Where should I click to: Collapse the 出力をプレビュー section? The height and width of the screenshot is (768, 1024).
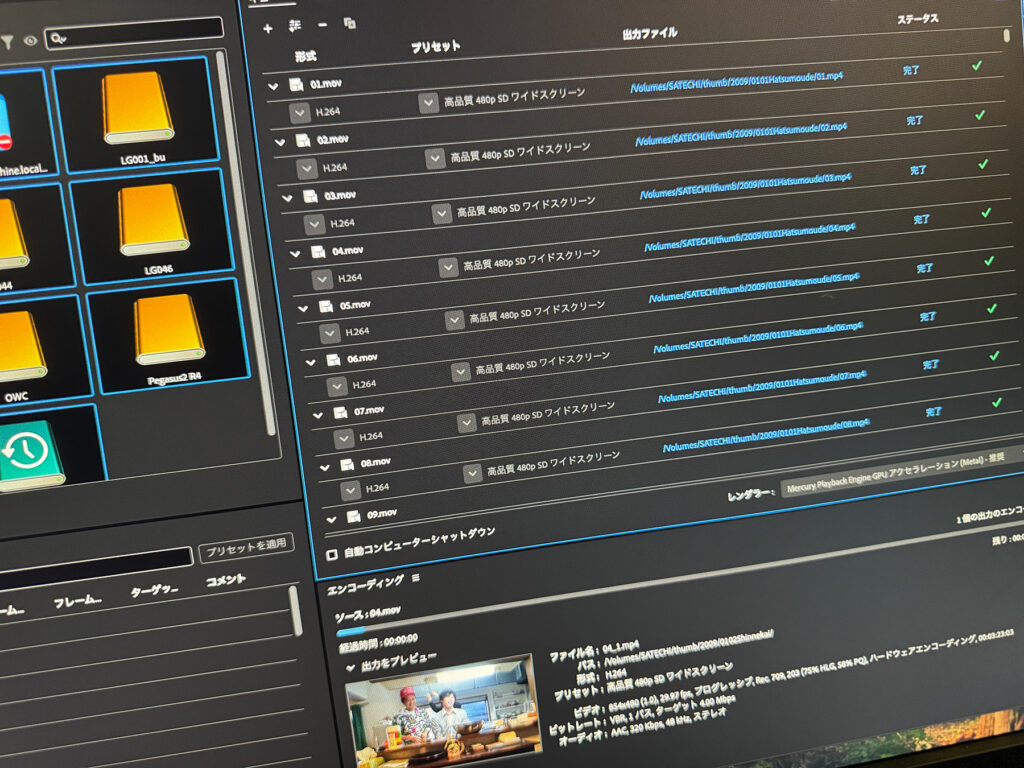pyautogui.click(x=350, y=666)
